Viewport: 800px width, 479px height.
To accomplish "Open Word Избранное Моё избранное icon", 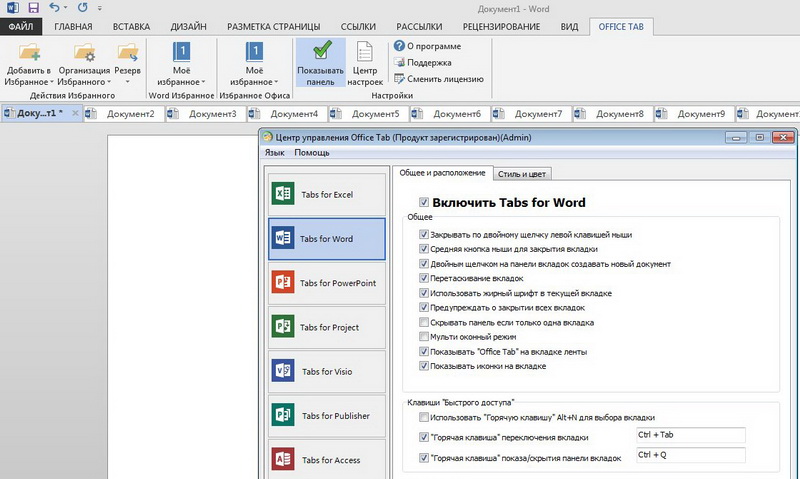I will (181, 52).
